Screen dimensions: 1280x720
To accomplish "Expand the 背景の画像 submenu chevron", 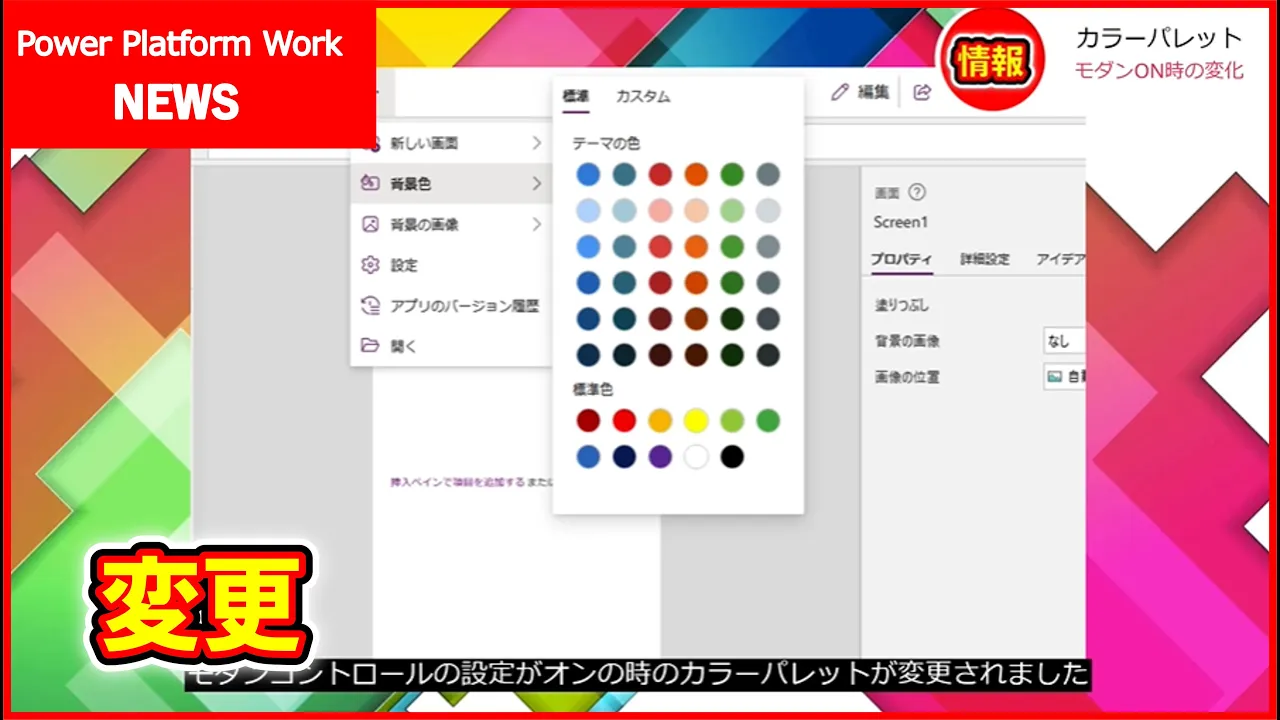I will [537, 224].
